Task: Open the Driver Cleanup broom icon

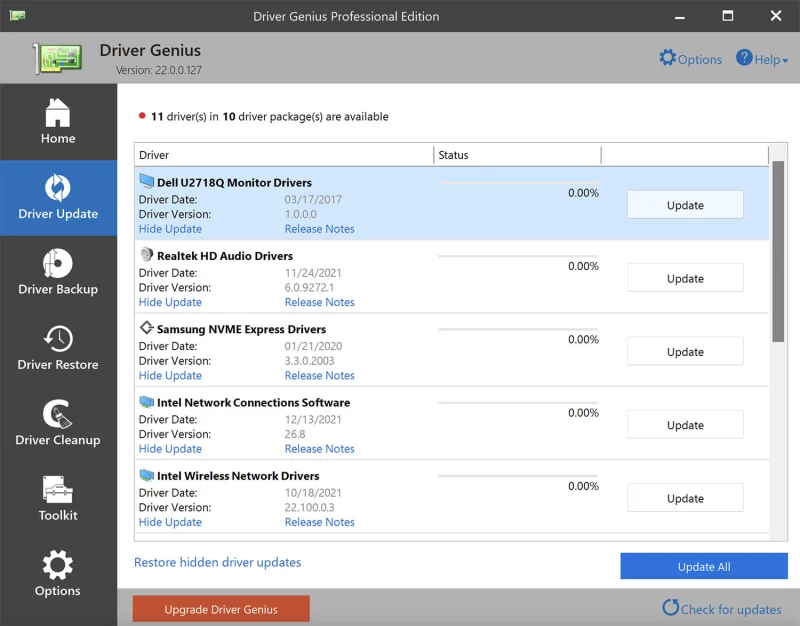Action: 58,414
